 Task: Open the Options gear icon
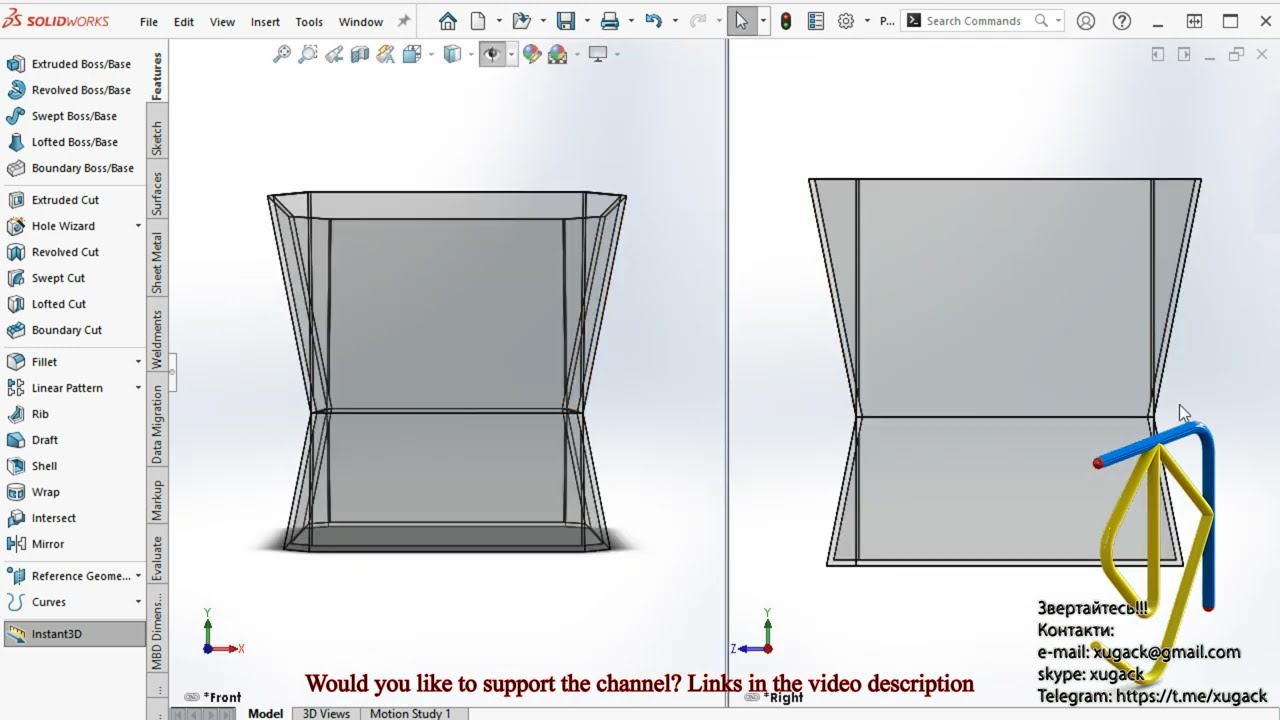pos(846,21)
